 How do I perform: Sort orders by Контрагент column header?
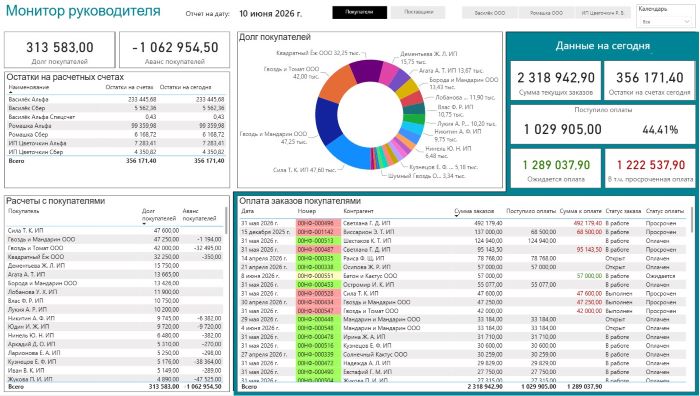coord(358,211)
